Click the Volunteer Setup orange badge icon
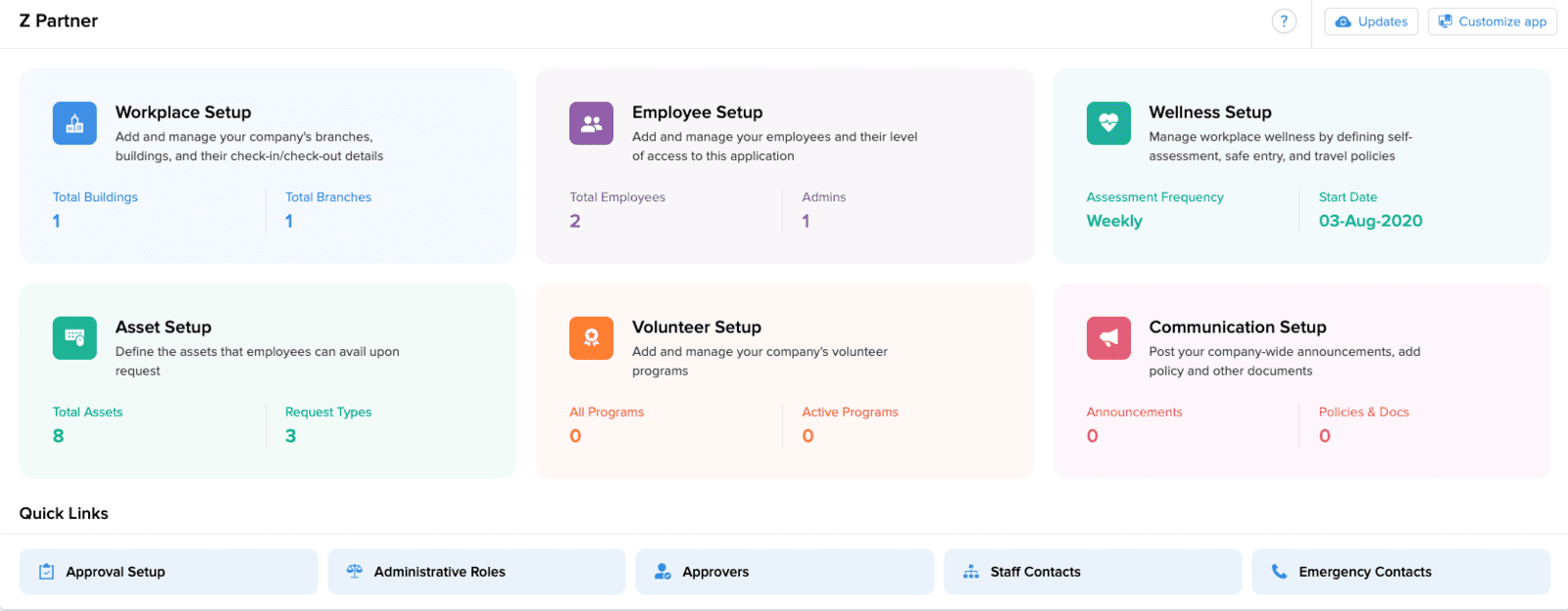 (591, 338)
